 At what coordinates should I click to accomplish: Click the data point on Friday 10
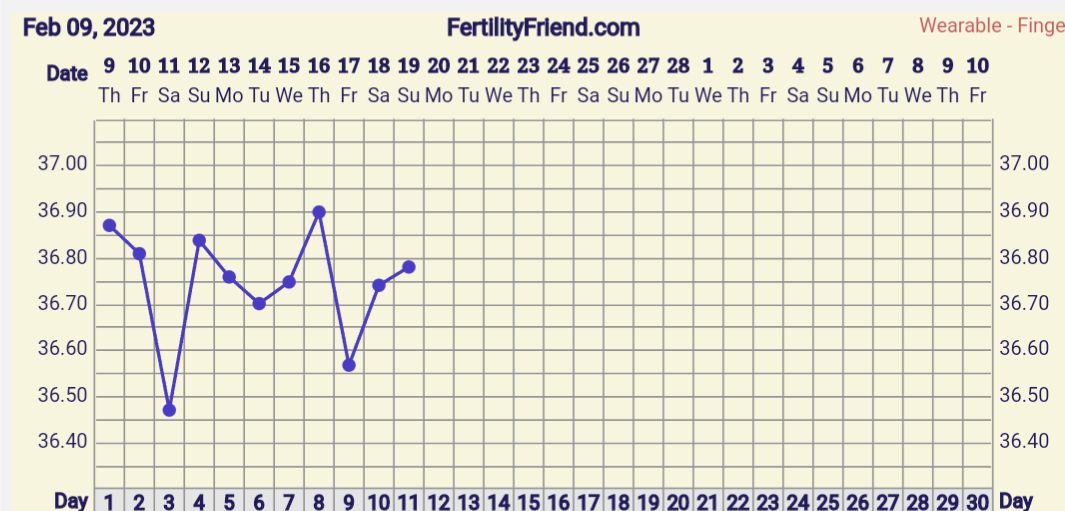click(139, 253)
